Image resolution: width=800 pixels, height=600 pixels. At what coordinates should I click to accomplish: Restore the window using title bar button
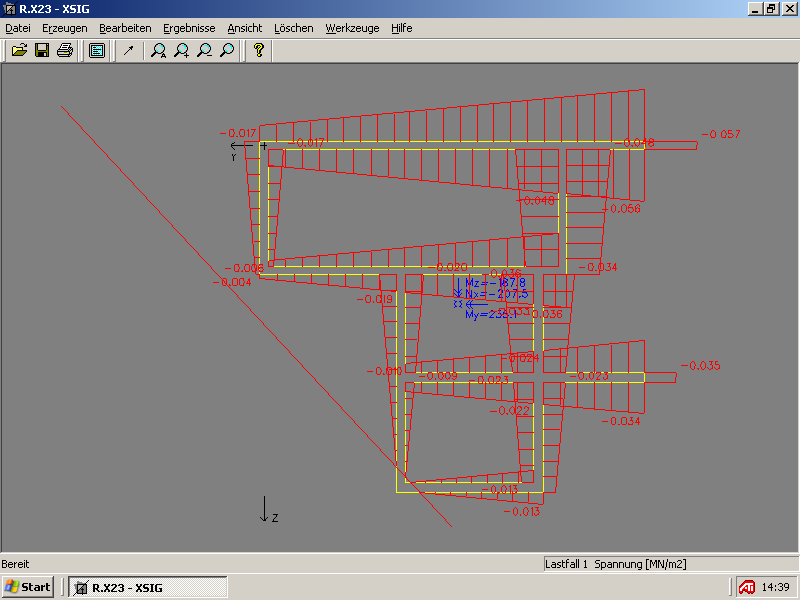(x=771, y=9)
